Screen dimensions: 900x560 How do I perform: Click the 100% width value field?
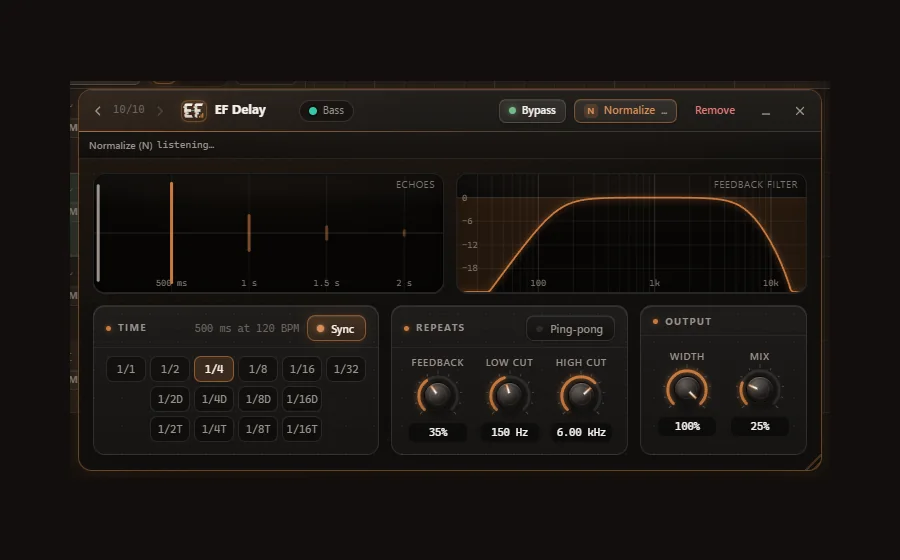(x=687, y=426)
